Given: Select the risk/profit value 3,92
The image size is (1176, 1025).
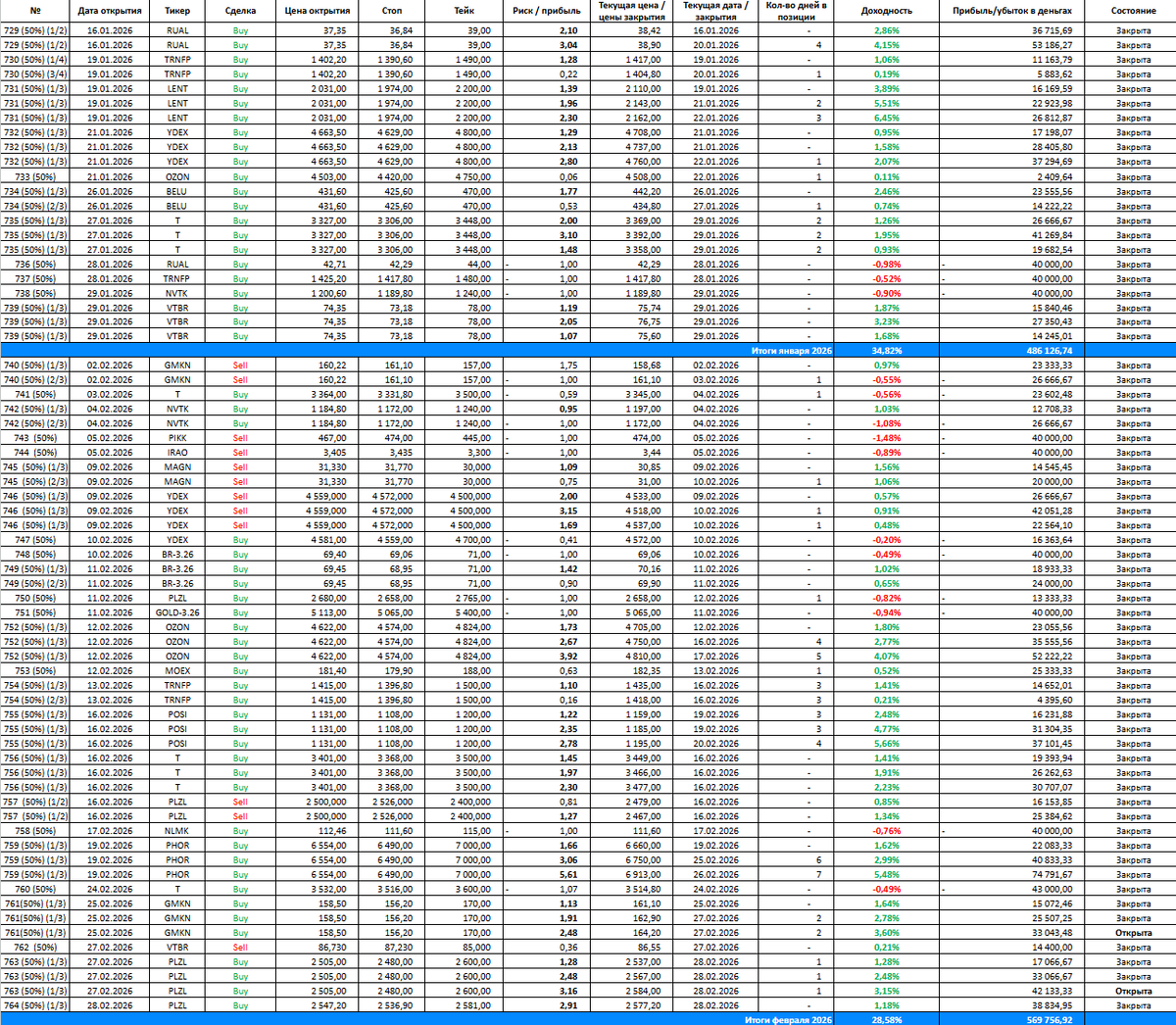Looking at the screenshot, I should pos(568,657).
